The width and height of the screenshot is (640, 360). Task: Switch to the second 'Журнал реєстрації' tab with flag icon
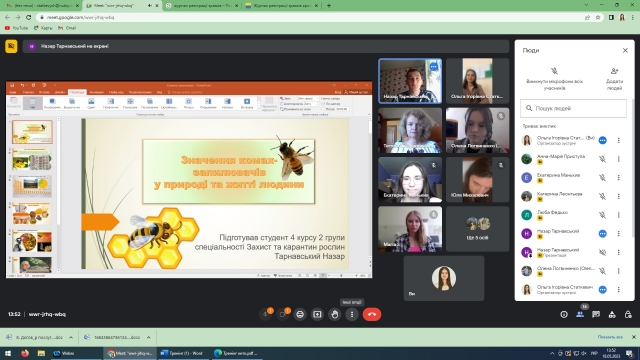(x=281, y=6)
